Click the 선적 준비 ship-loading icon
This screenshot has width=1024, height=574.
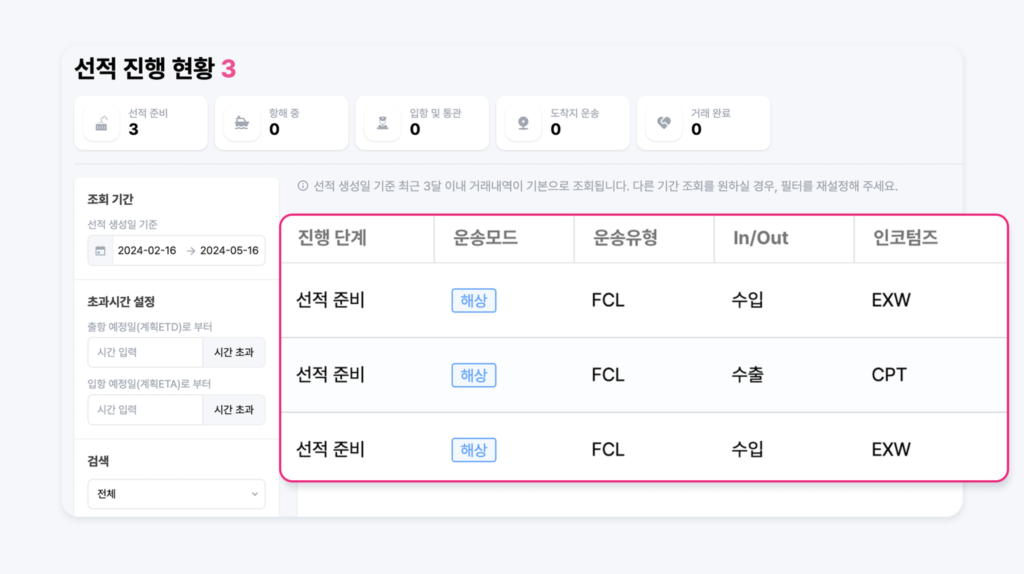[101, 123]
